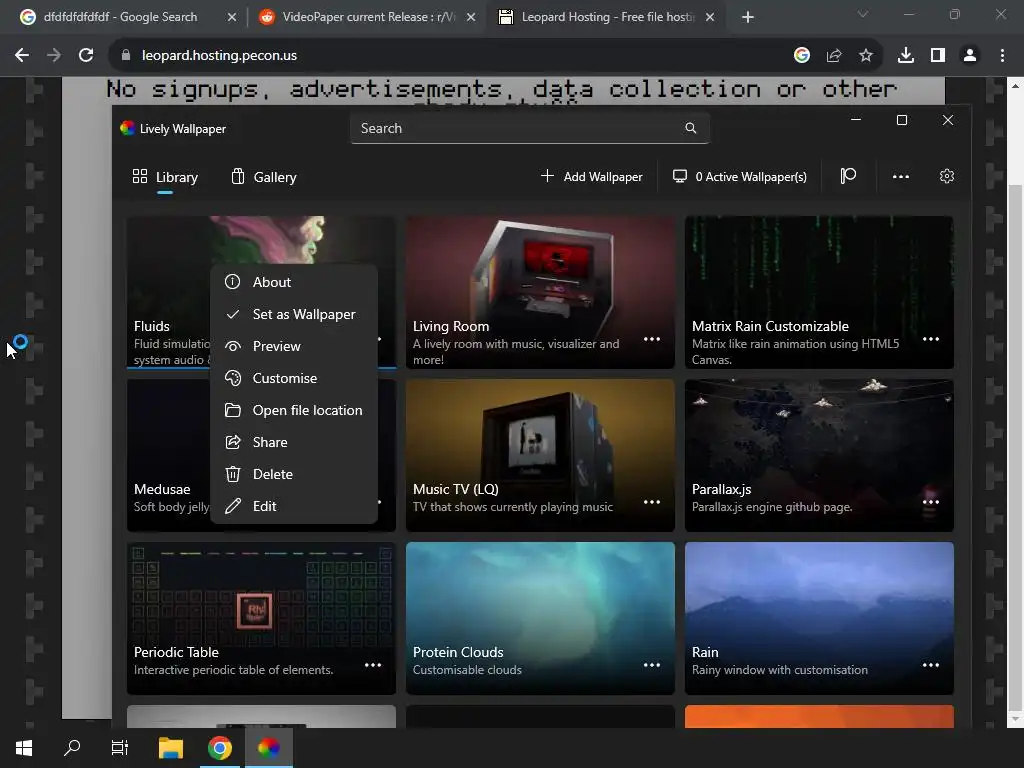1024x768 pixels.
Task: Close the Google Search browser tab
Action: click(231, 17)
